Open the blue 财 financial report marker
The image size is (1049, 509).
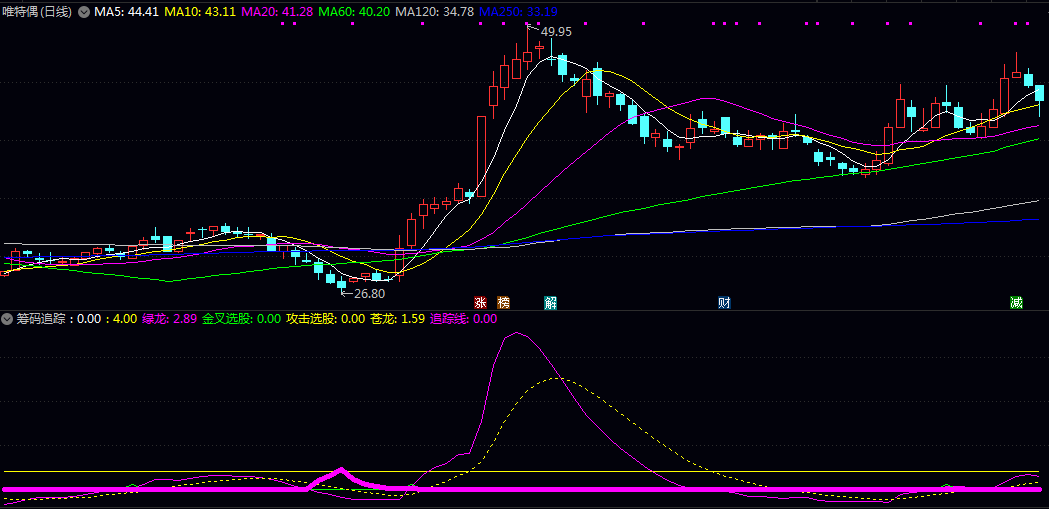[724, 302]
